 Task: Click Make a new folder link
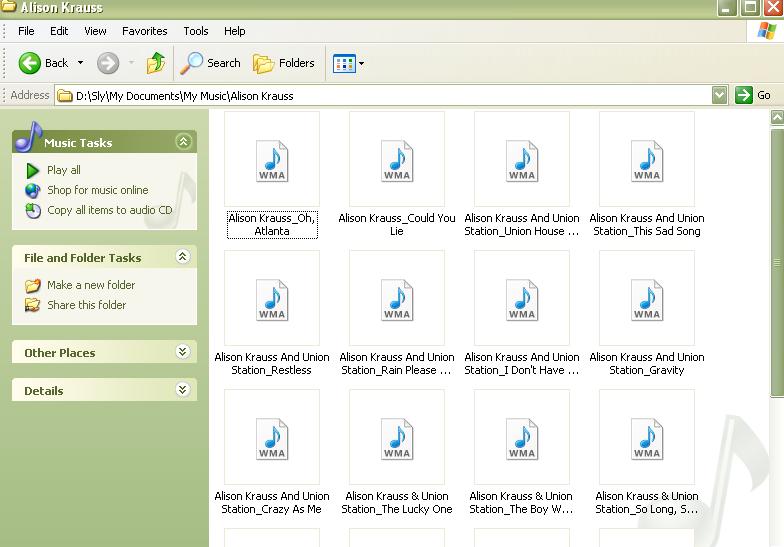pyautogui.click(x=91, y=285)
